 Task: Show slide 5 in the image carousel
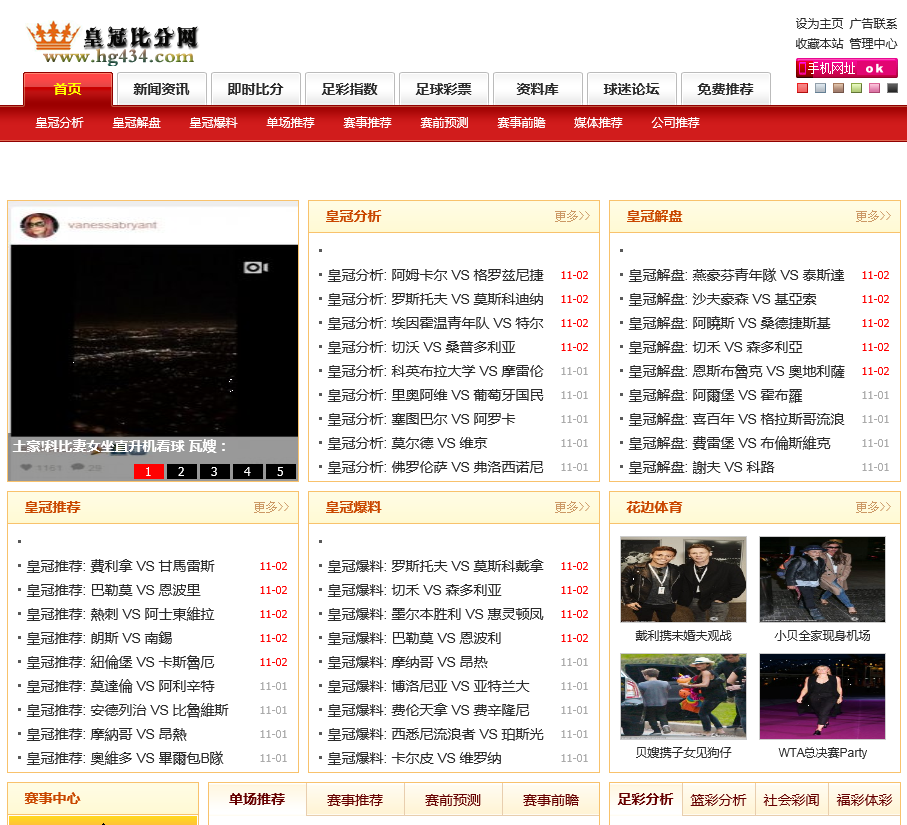(280, 472)
